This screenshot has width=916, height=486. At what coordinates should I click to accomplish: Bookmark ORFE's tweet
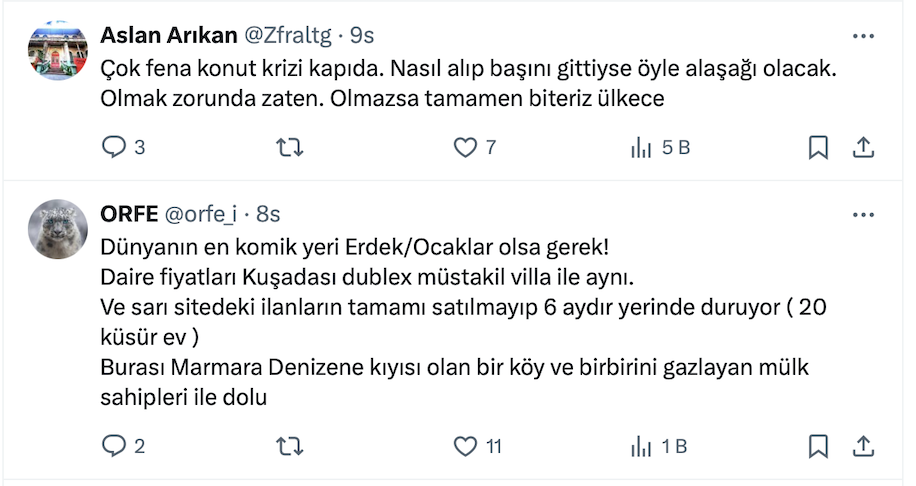click(x=818, y=446)
